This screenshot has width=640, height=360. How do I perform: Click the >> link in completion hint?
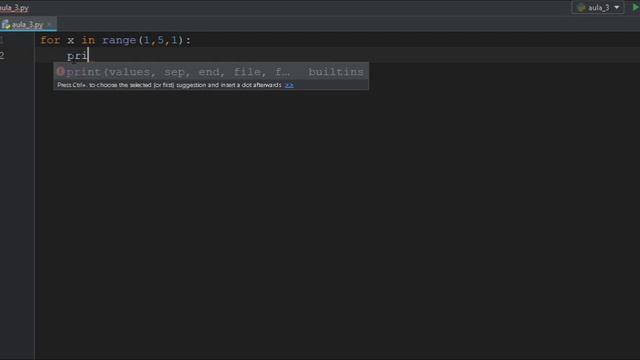pos(289,85)
